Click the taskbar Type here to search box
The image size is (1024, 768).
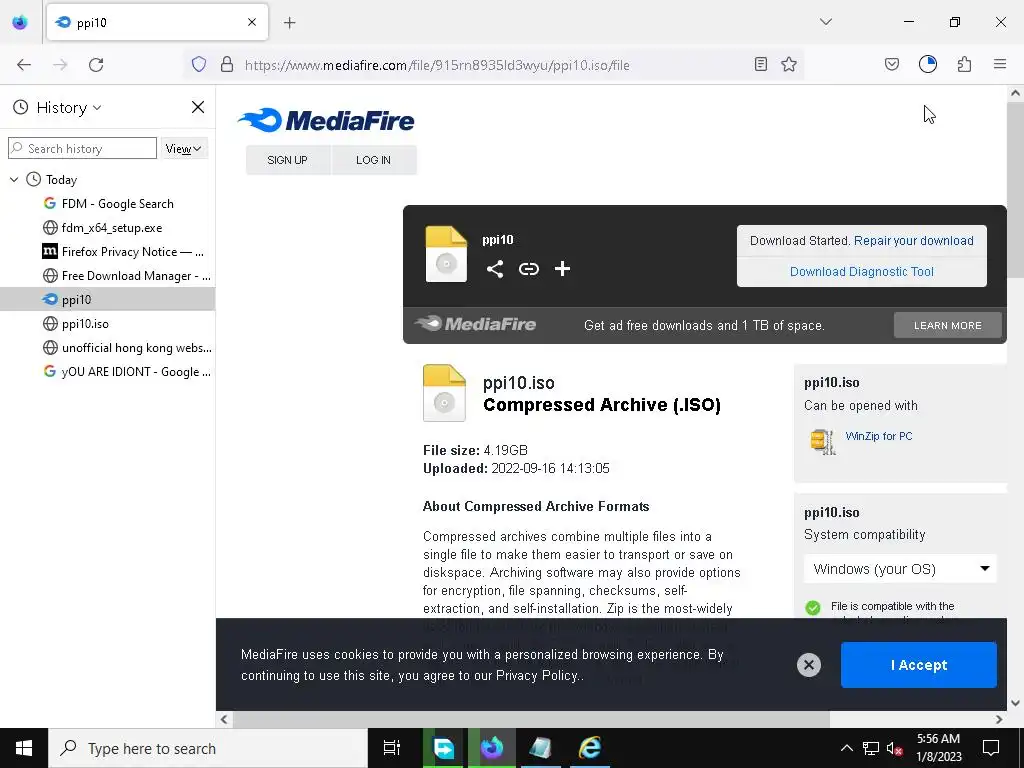click(x=208, y=748)
